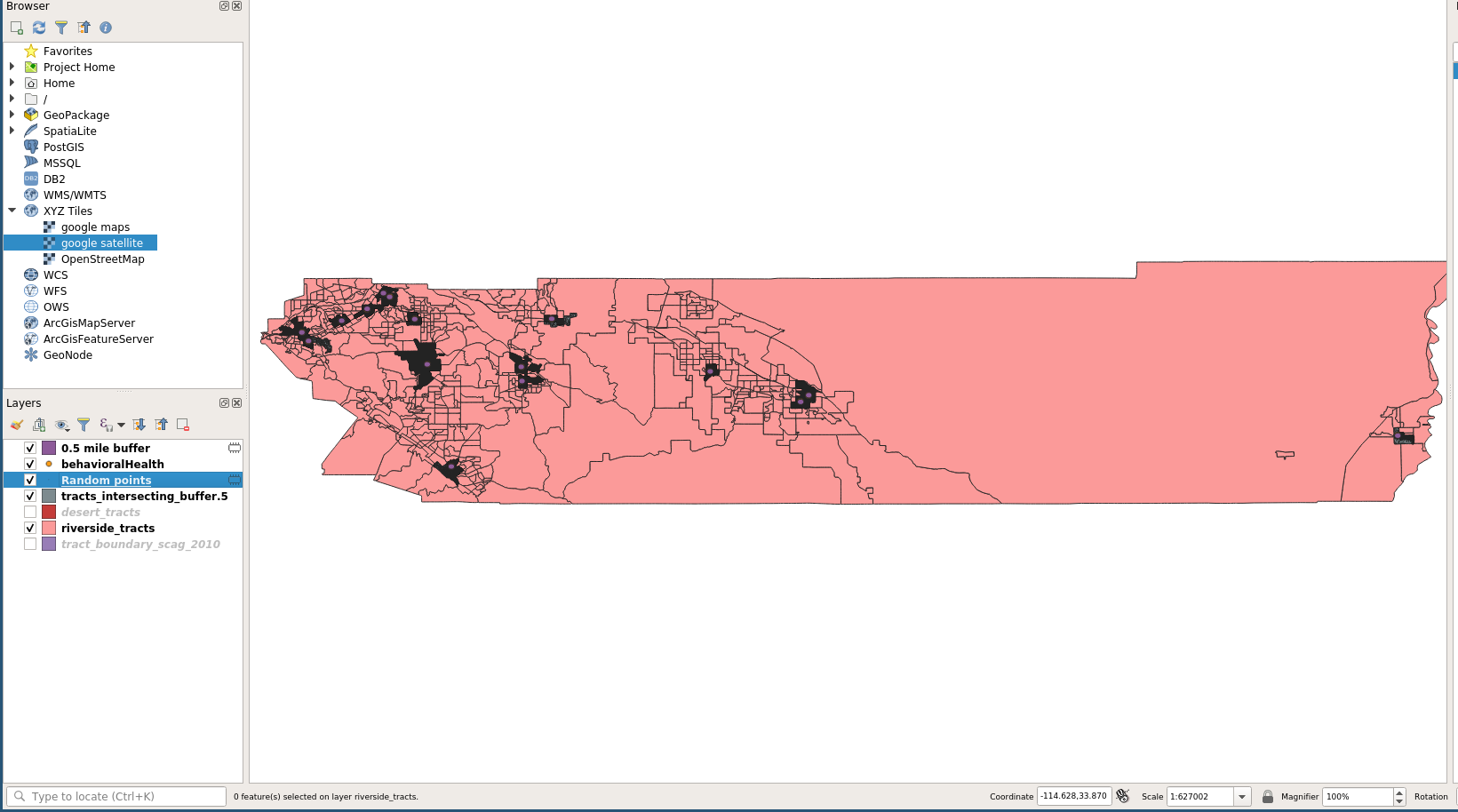Screen dimensions: 1458x812
Task: Open Browser panel properties info icon
Action: [x=106, y=28]
